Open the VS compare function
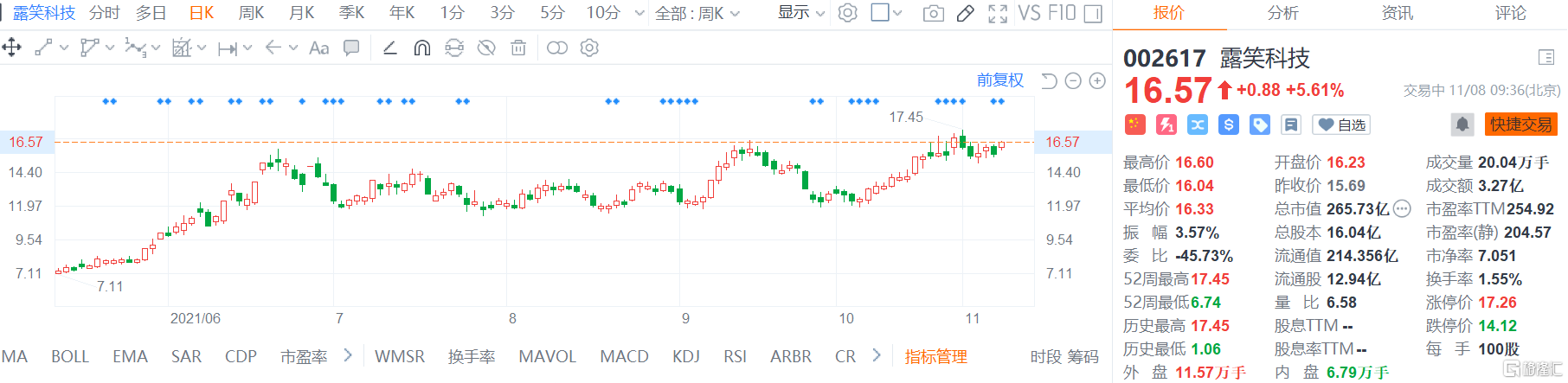Screen dimensions: 1568x383 point(1029,13)
